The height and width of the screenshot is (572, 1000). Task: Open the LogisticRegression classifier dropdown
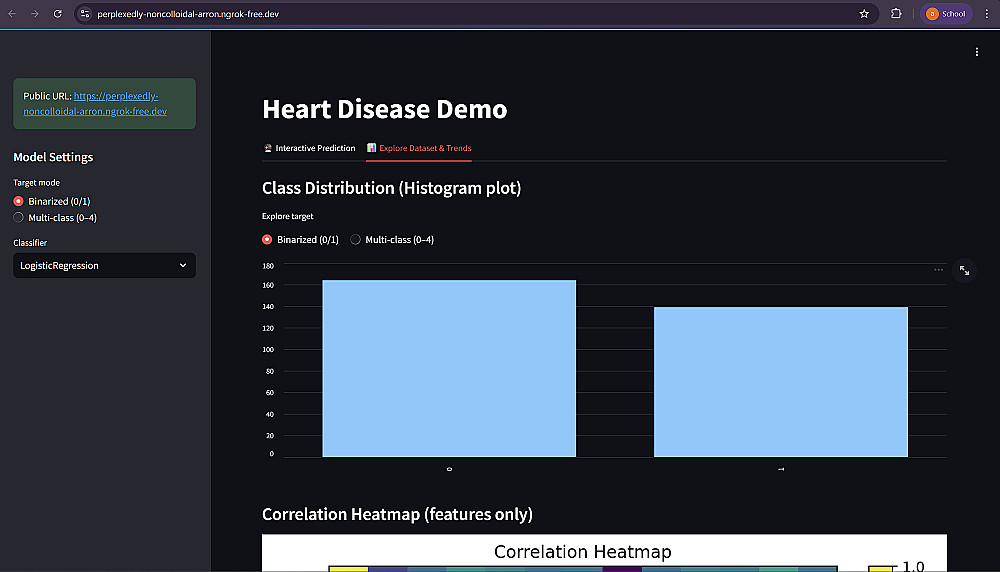[x=104, y=266]
